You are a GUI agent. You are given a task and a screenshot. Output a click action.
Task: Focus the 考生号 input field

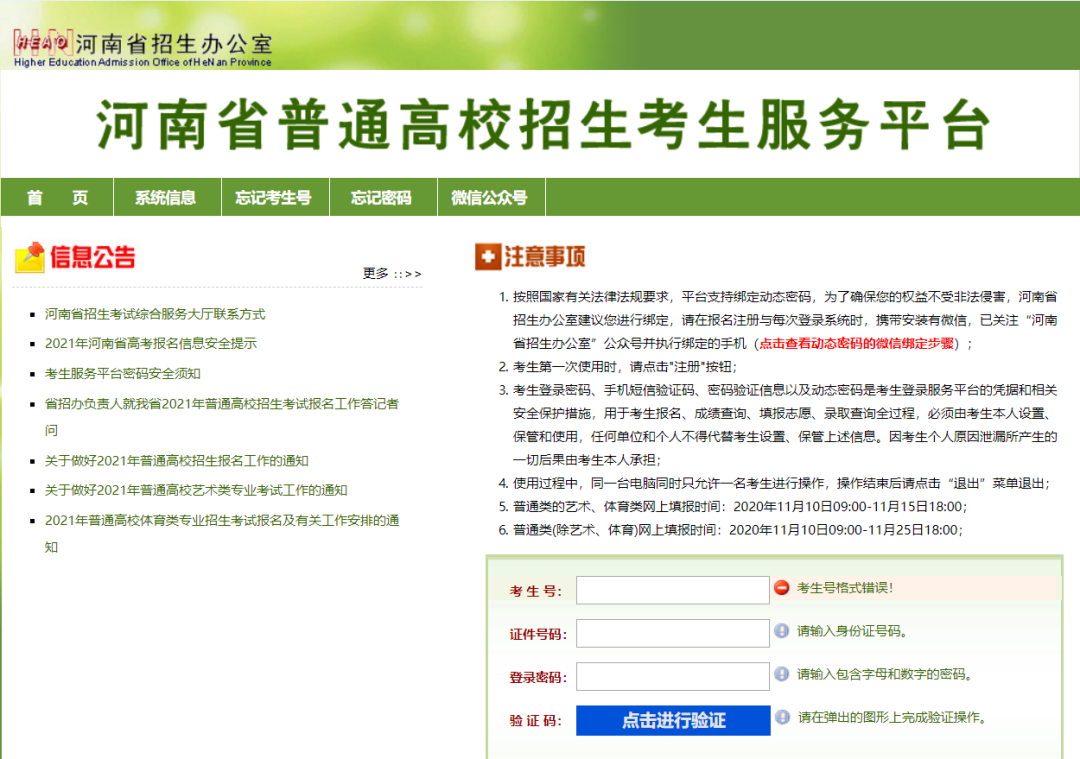(672, 590)
